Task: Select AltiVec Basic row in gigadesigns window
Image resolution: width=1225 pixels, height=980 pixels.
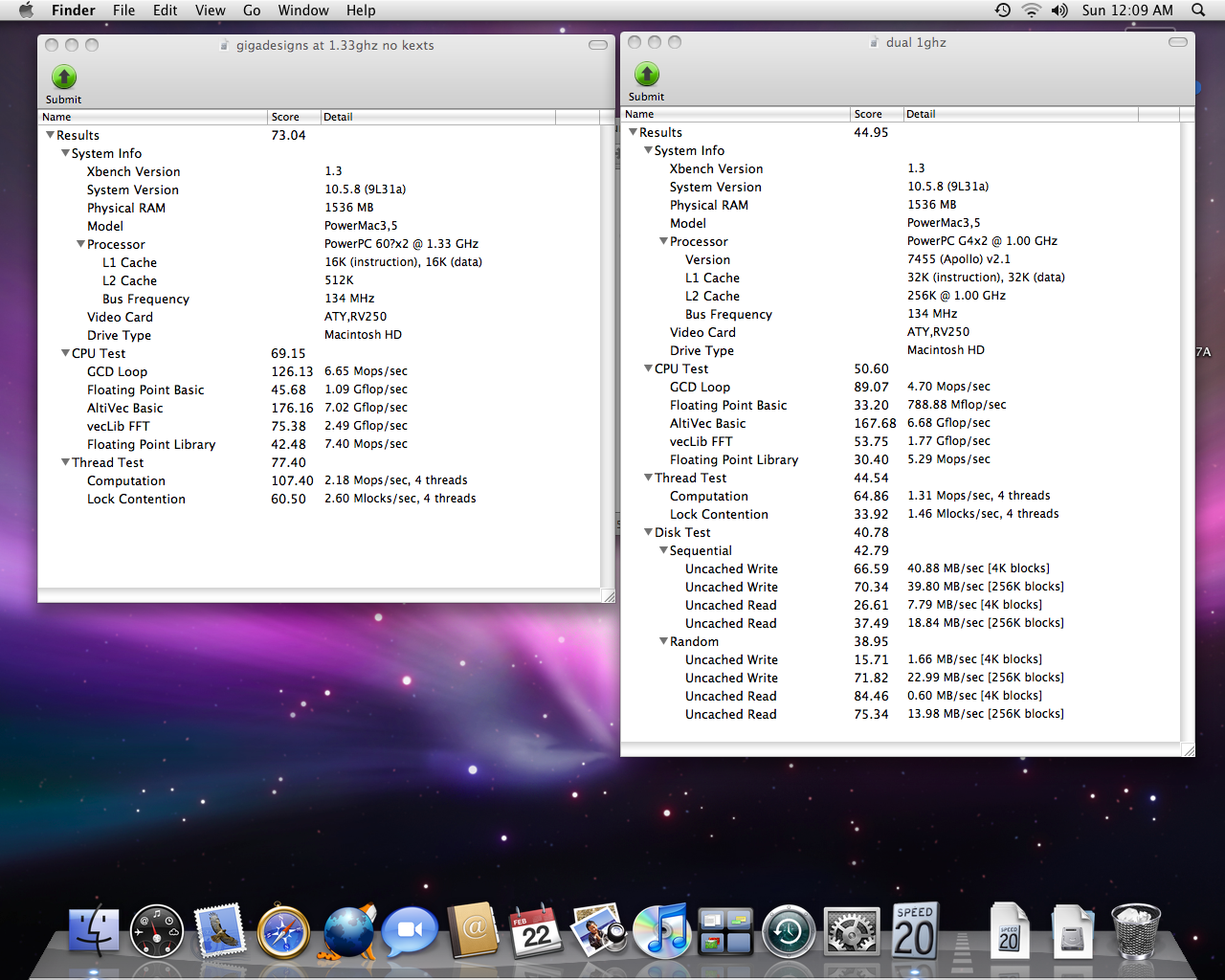Action: (321, 408)
